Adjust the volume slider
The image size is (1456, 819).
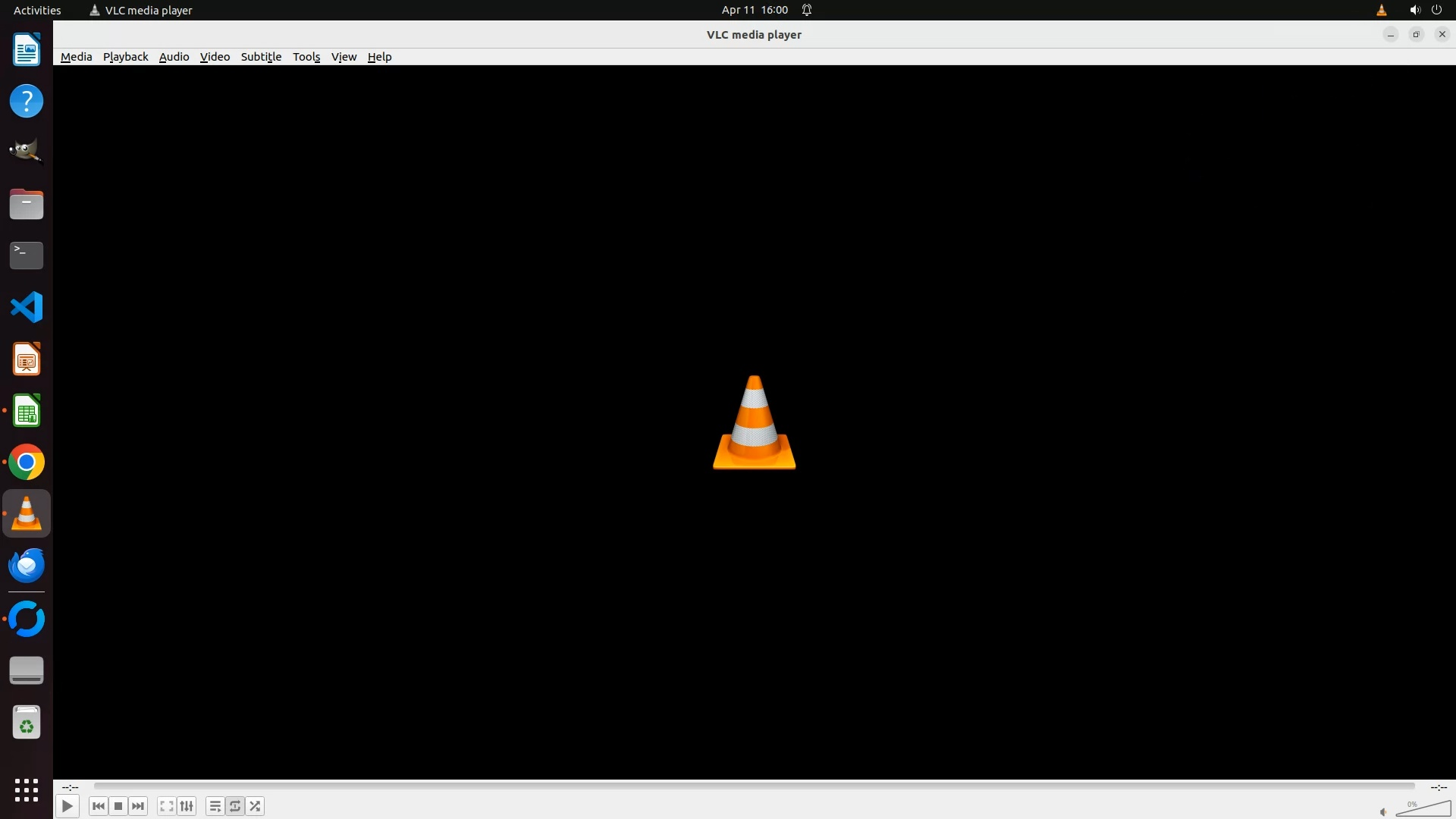1424,809
